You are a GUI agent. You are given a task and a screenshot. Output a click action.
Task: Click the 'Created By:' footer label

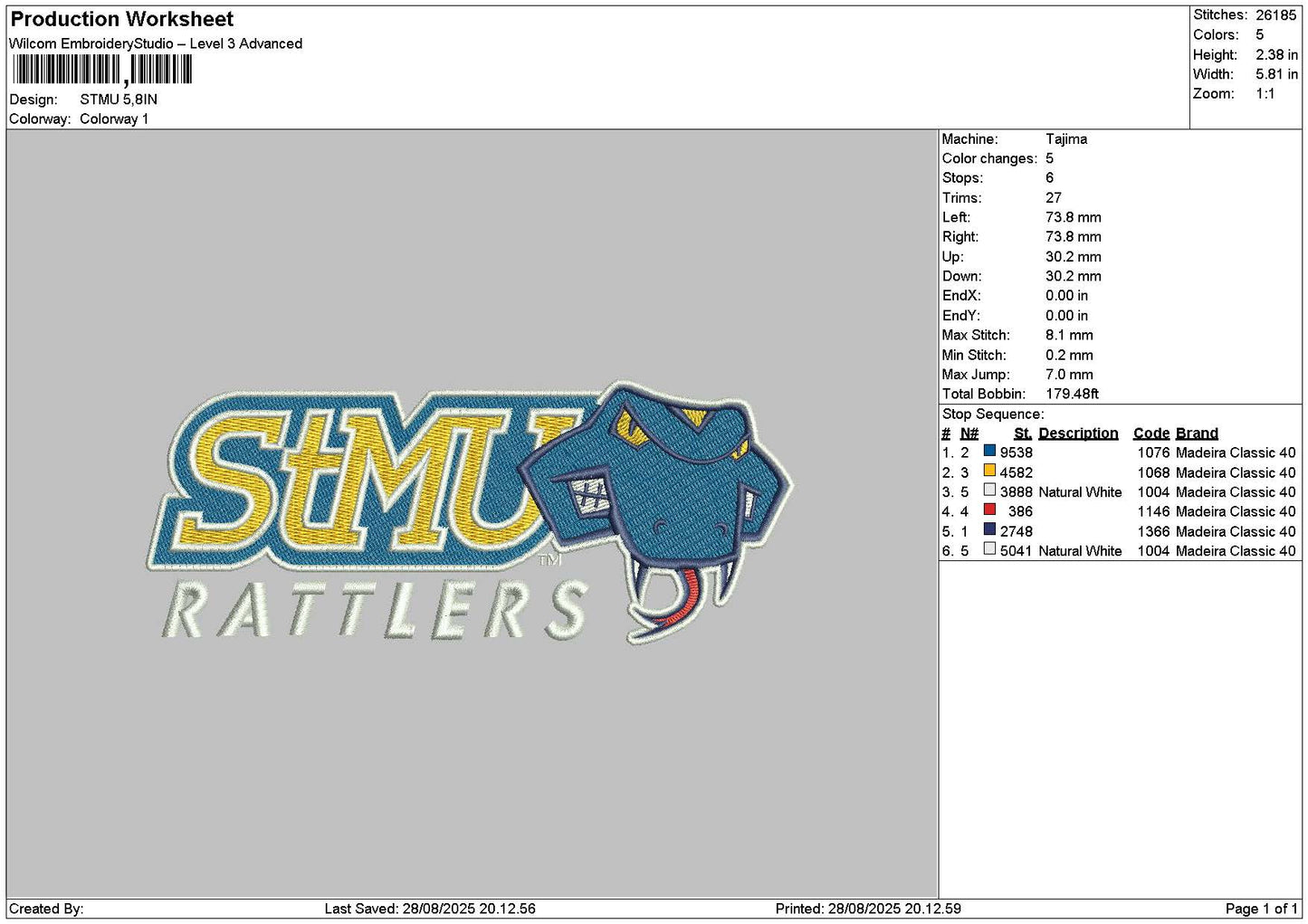pyautogui.click(x=46, y=909)
